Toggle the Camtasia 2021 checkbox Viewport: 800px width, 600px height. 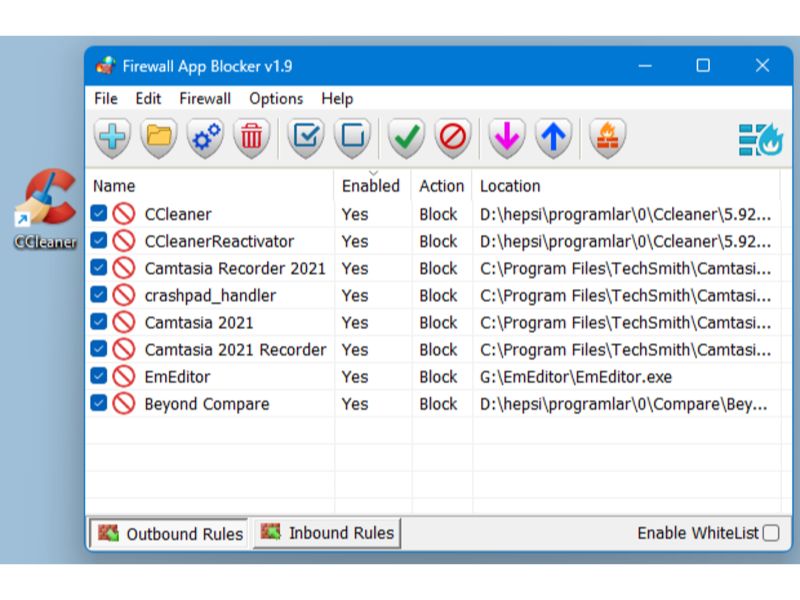tap(98, 321)
